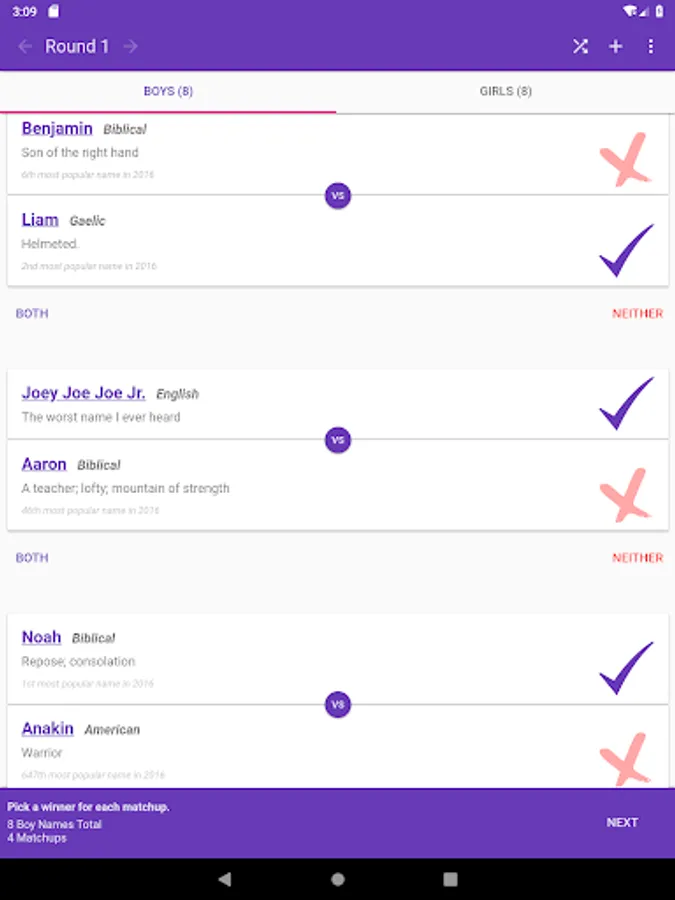
Task: Choose NEITHER for Joey vs Aaron
Action: [x=637, y=558]
